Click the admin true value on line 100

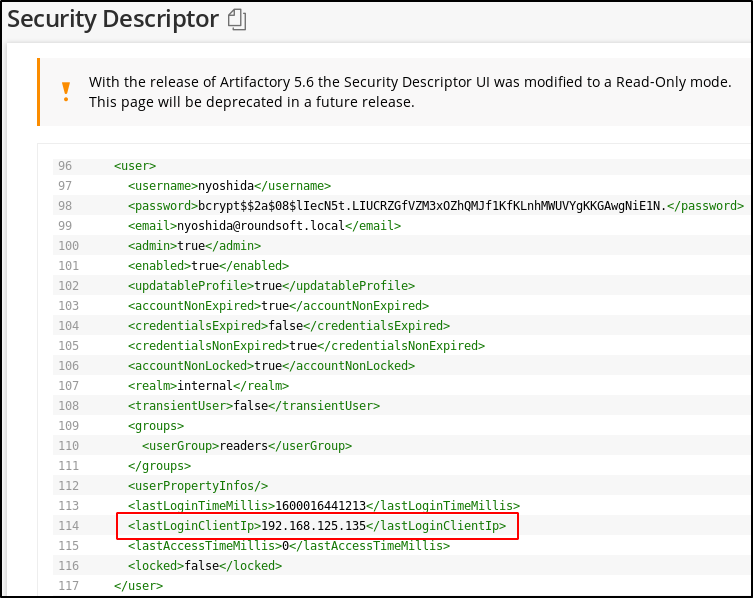pyautogui.click(x=191, y=246)
